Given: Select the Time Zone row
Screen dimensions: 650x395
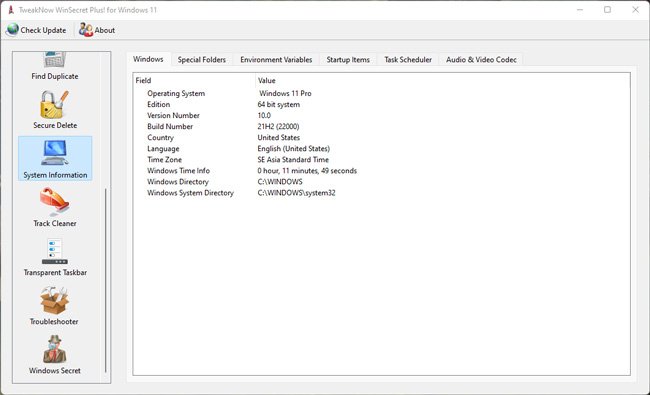Looking at the screenshot, I should 381,160.
